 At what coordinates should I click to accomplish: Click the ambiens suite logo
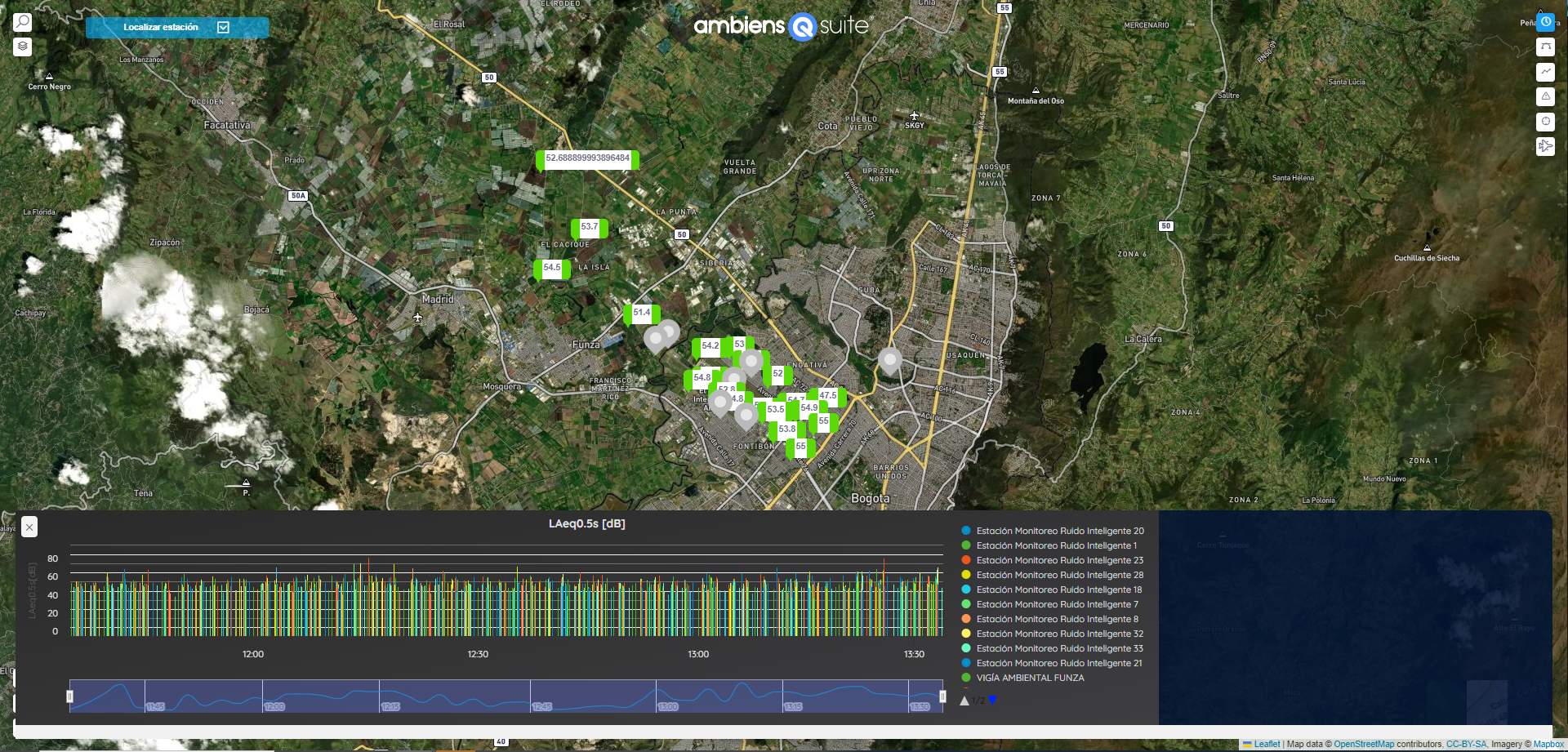tap(782, 26)
